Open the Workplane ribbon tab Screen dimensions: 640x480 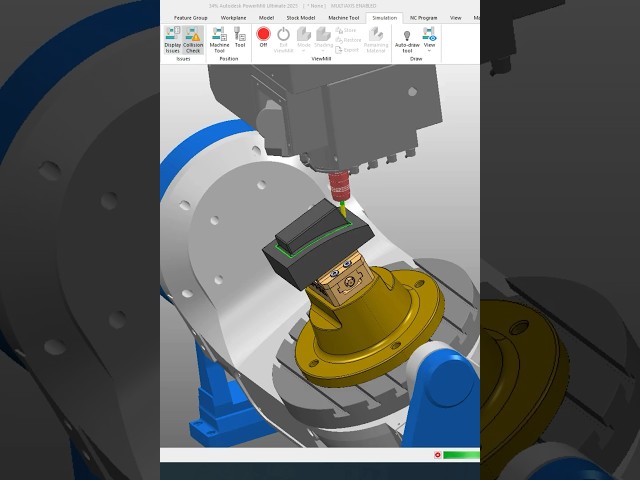233,18
